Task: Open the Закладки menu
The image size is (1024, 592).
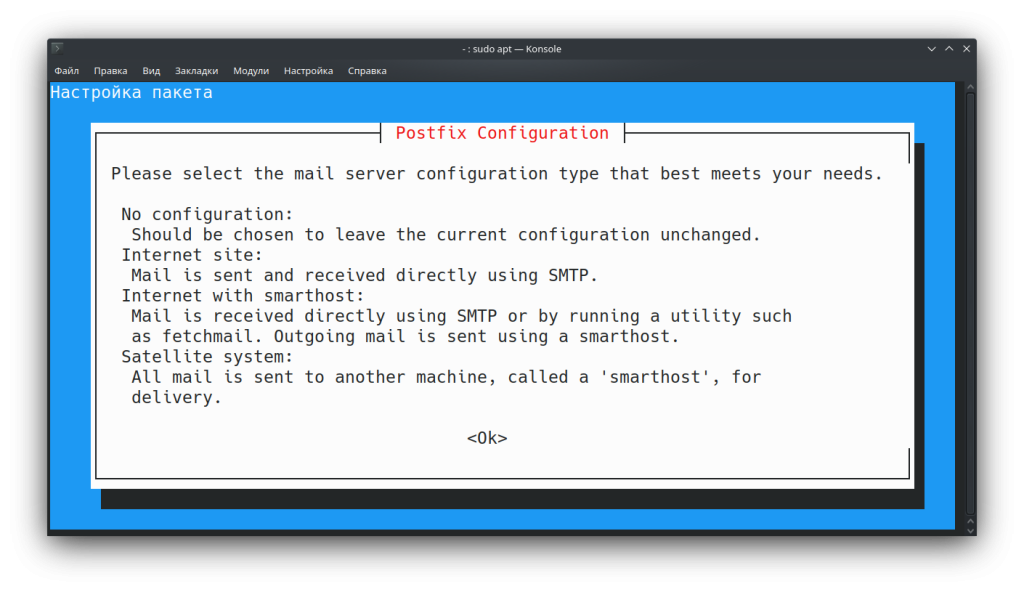Action: (x=196, y=71)
